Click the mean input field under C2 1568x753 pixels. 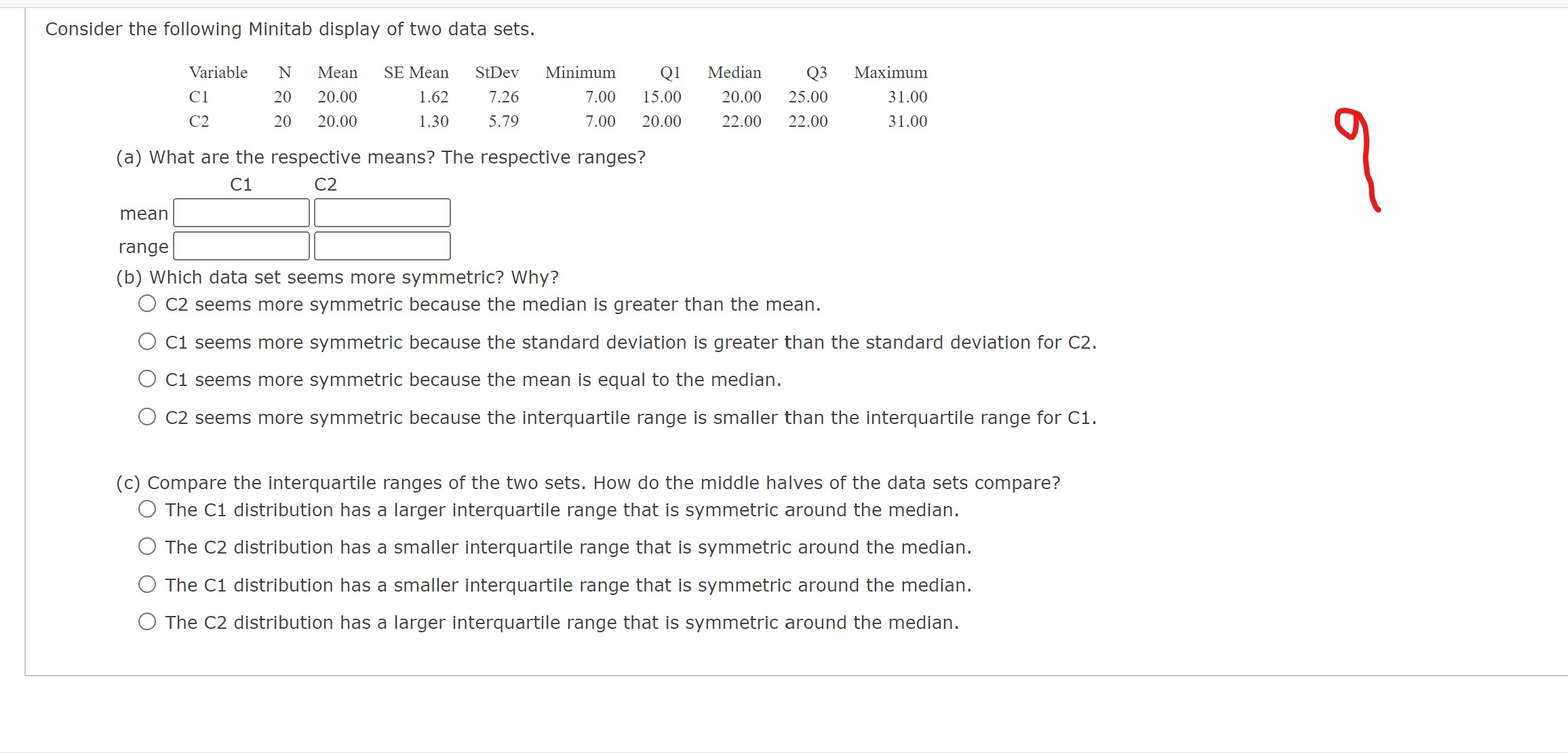coord(382,212)
